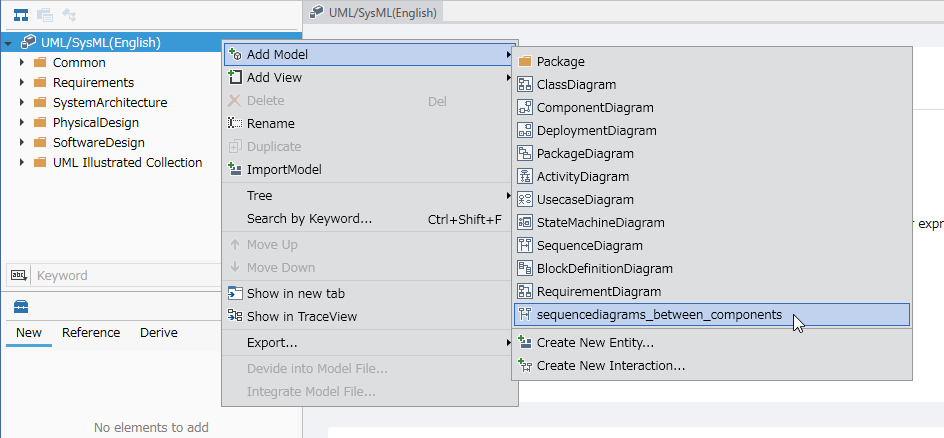The image size is (944, 438).
Task: Click the UML/SysML(English) root model icon in the tree
Action: point(28,43)
